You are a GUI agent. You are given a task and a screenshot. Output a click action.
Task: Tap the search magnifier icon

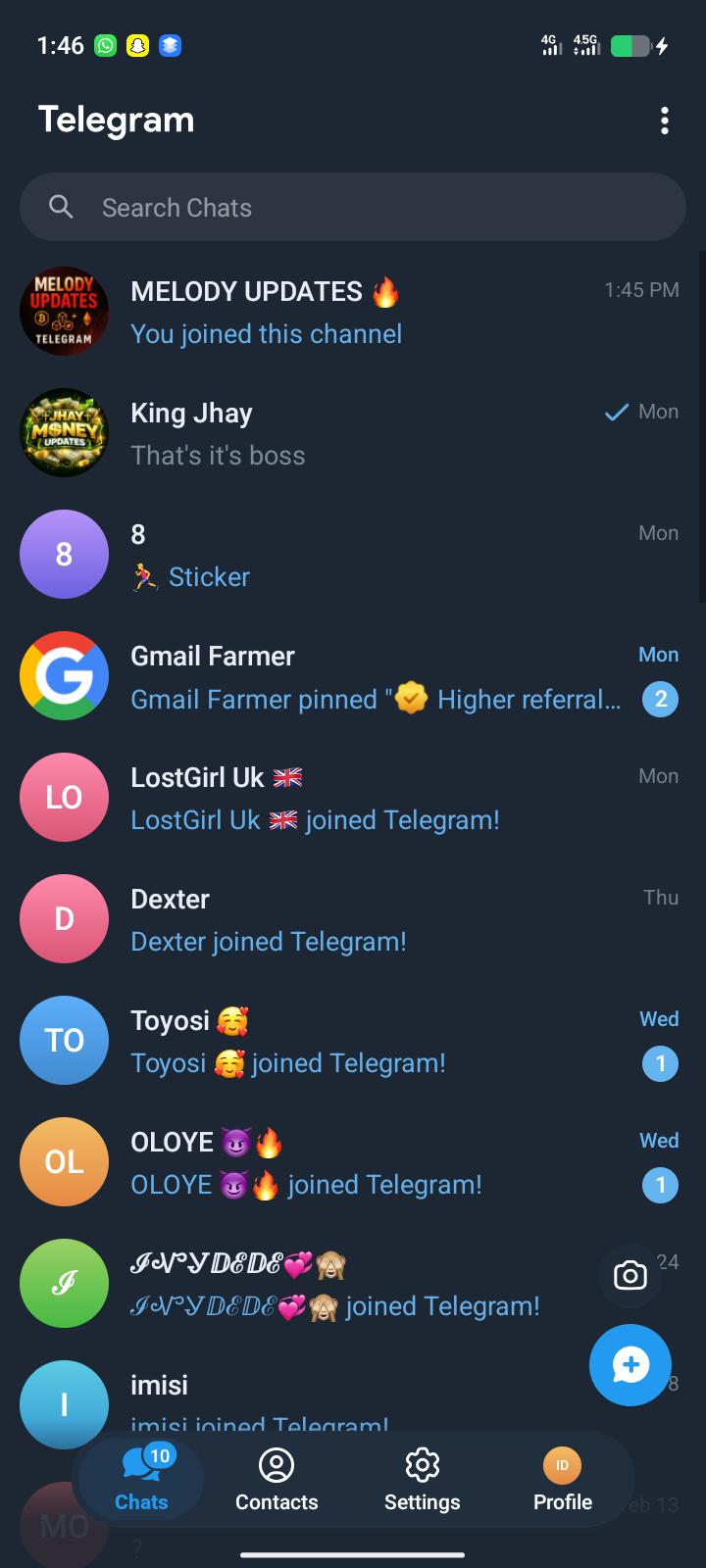coord(61,207)
